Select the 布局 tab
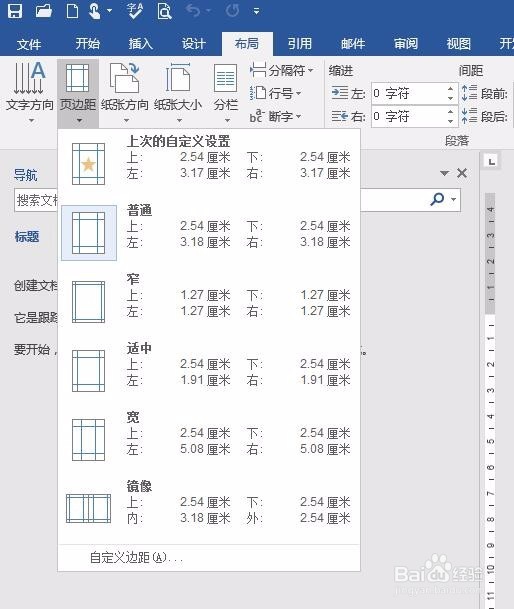The height and width of the screenshot is (609, 514). click(x=247, y=44)
